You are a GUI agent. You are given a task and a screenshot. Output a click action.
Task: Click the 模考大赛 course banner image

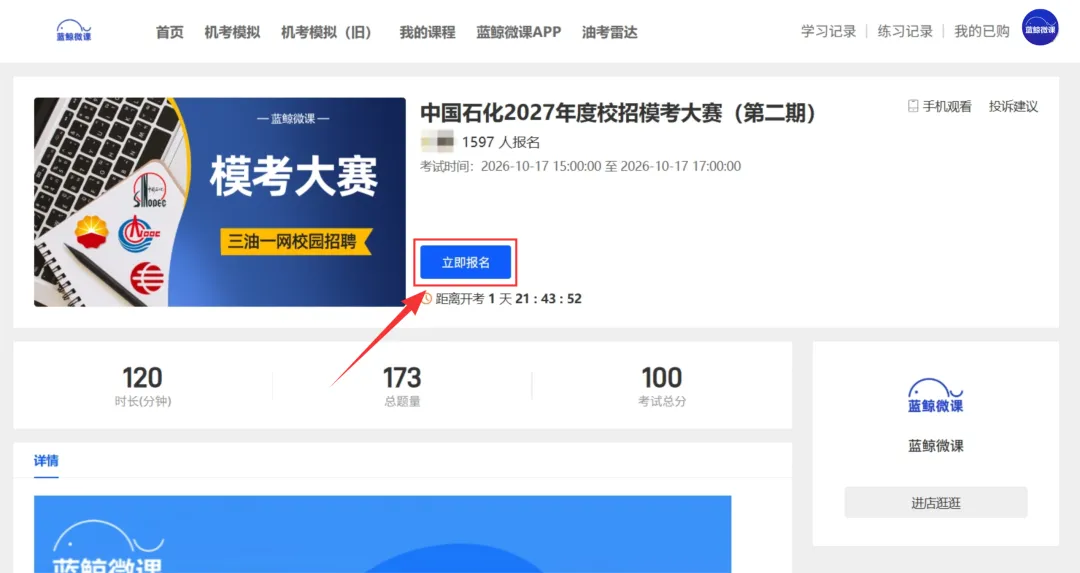click(x=220, y=202)
